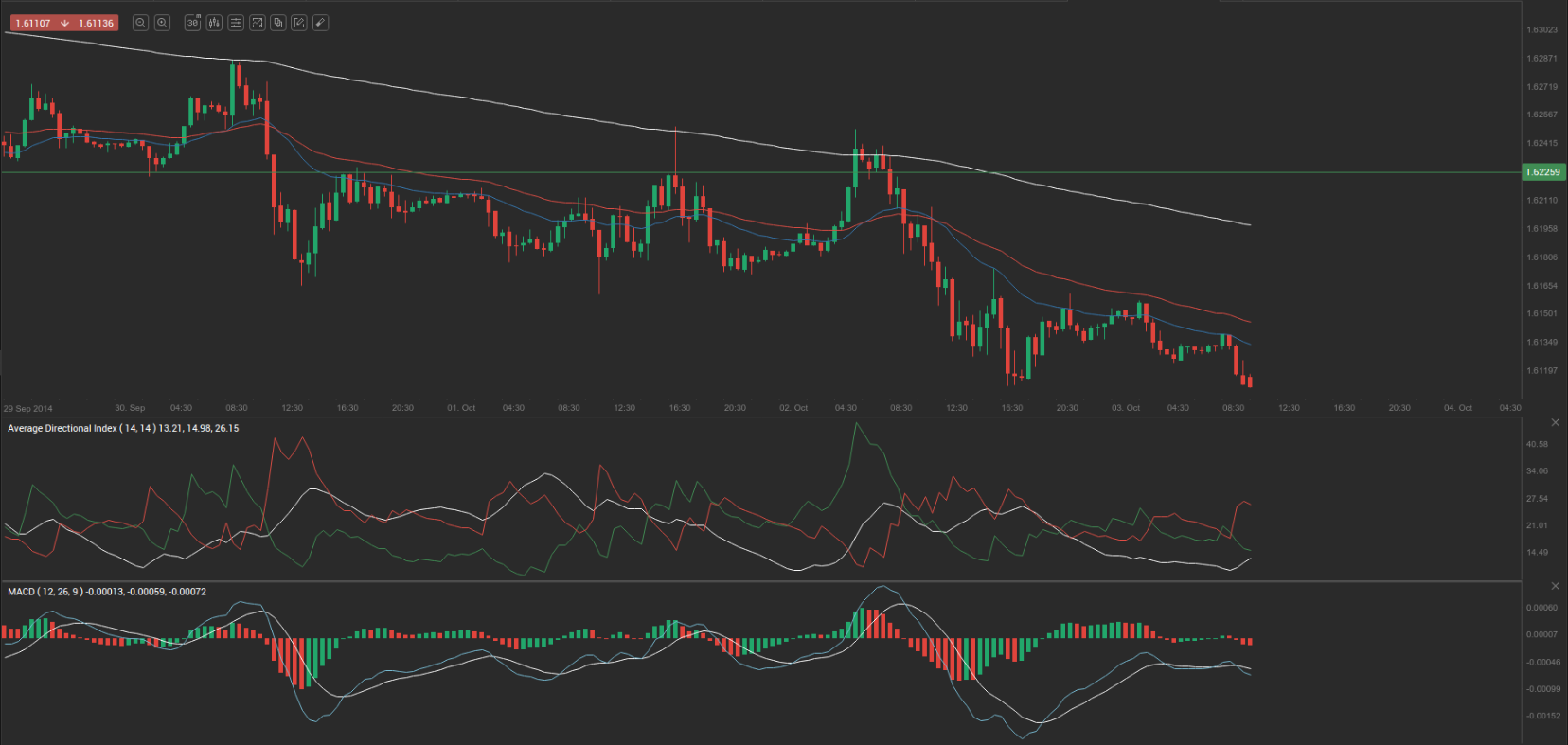Click the zoom in magnifier icon

point(162,23)
